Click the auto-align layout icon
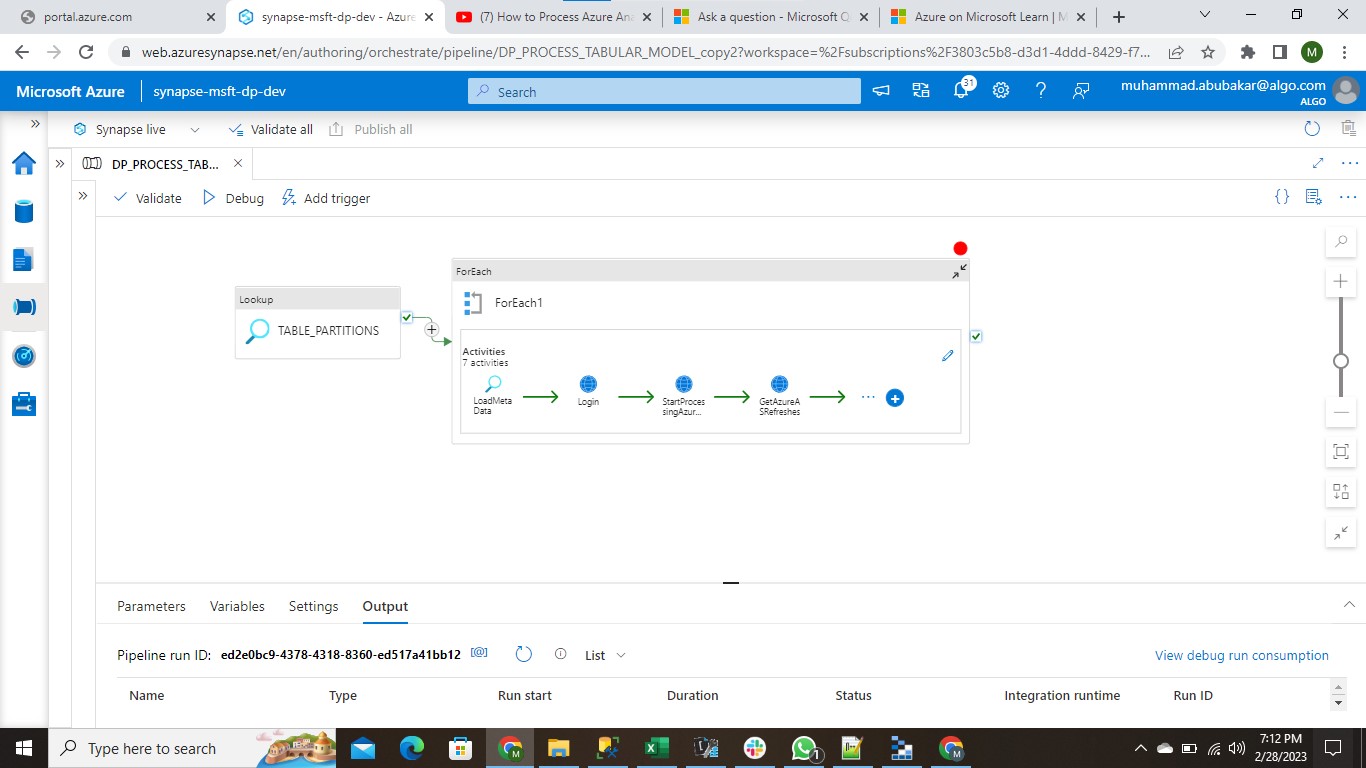Image resolution: width=1366 pixels, height=768 pixels. 1340,491
